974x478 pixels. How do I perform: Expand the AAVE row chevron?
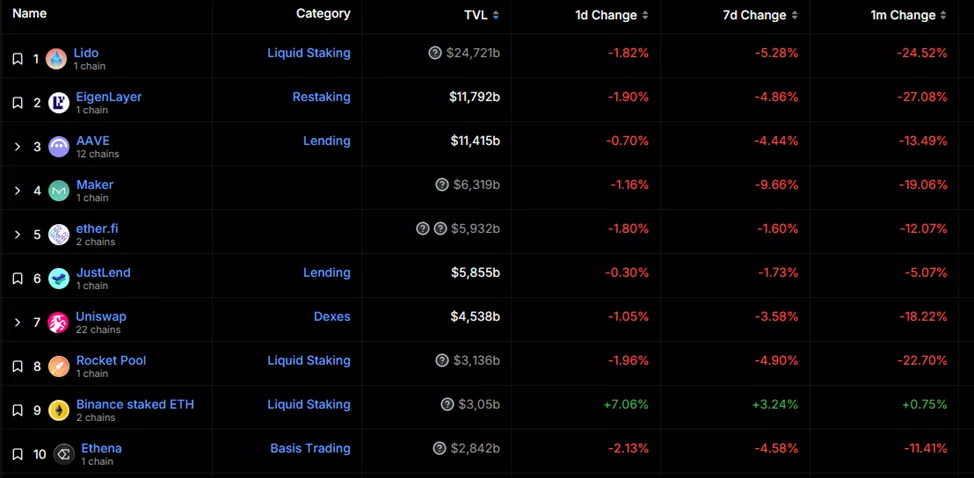pyautogui.click(x=17, y=147)
